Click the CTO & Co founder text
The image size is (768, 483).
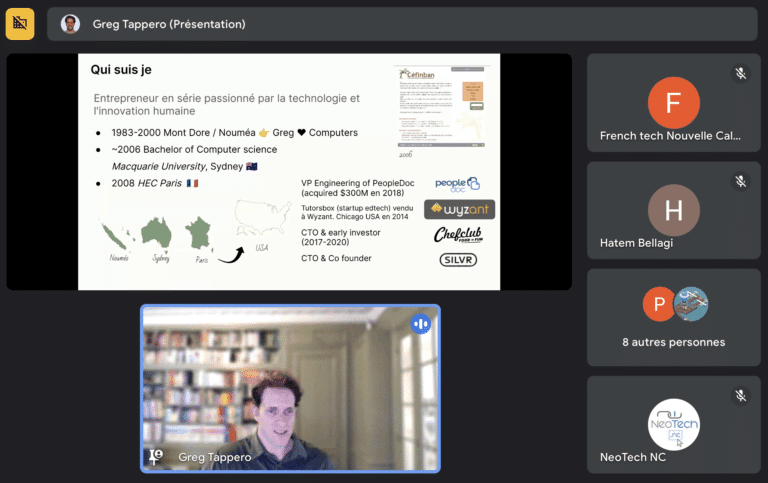click(x=336, y=258)
